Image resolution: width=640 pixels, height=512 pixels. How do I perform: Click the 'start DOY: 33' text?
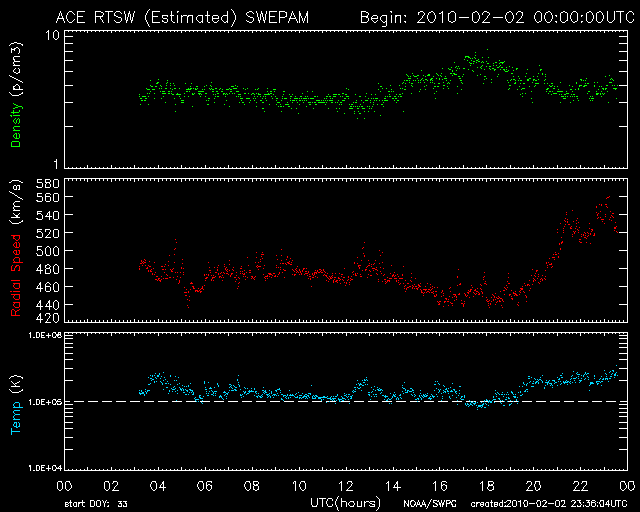pos(96,504)
